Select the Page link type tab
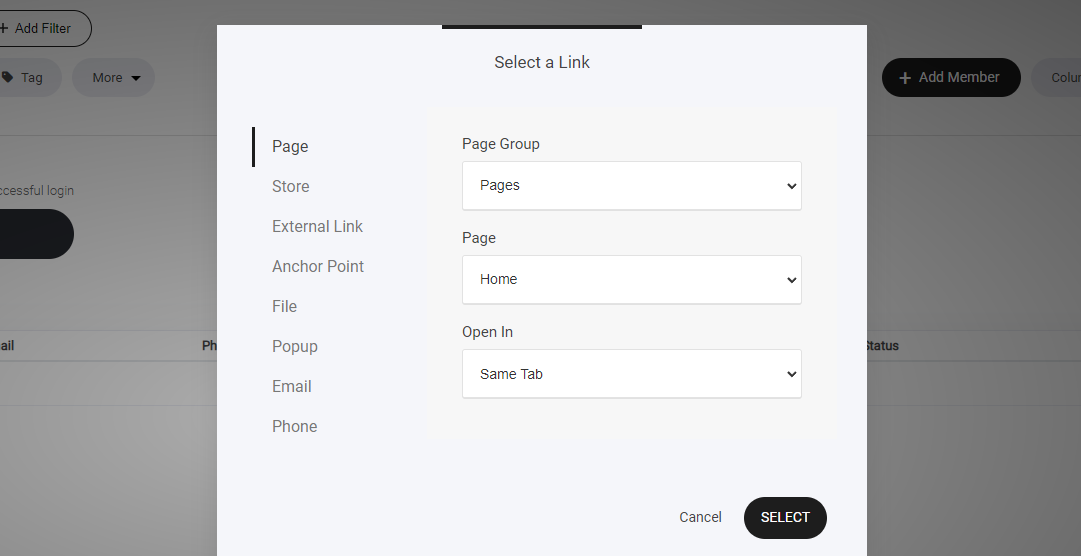This screenshot has height=556, width=1081. point(290,146)
